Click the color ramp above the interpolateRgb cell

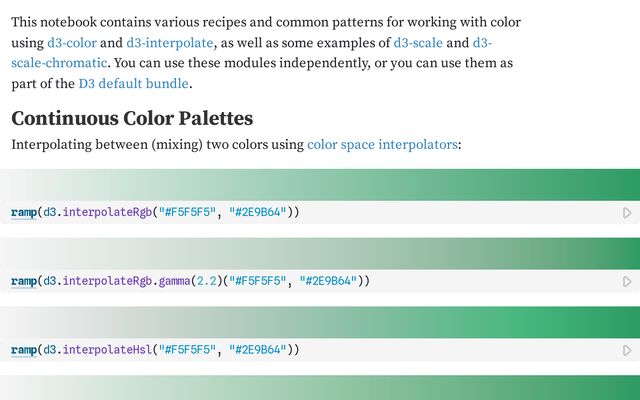click(320, 183)
